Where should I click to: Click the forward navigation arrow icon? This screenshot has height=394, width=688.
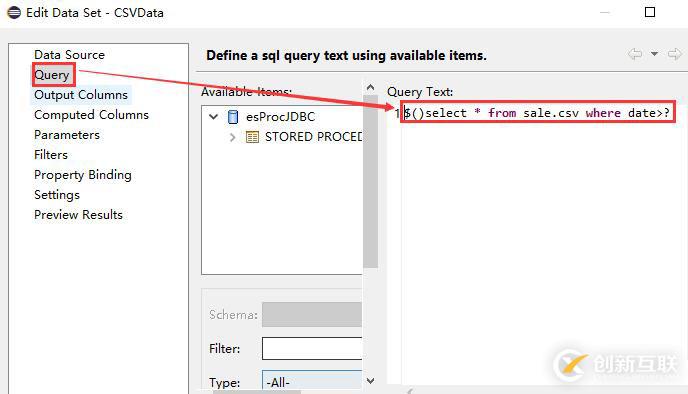pyautogui.click(x=674, y=54)
